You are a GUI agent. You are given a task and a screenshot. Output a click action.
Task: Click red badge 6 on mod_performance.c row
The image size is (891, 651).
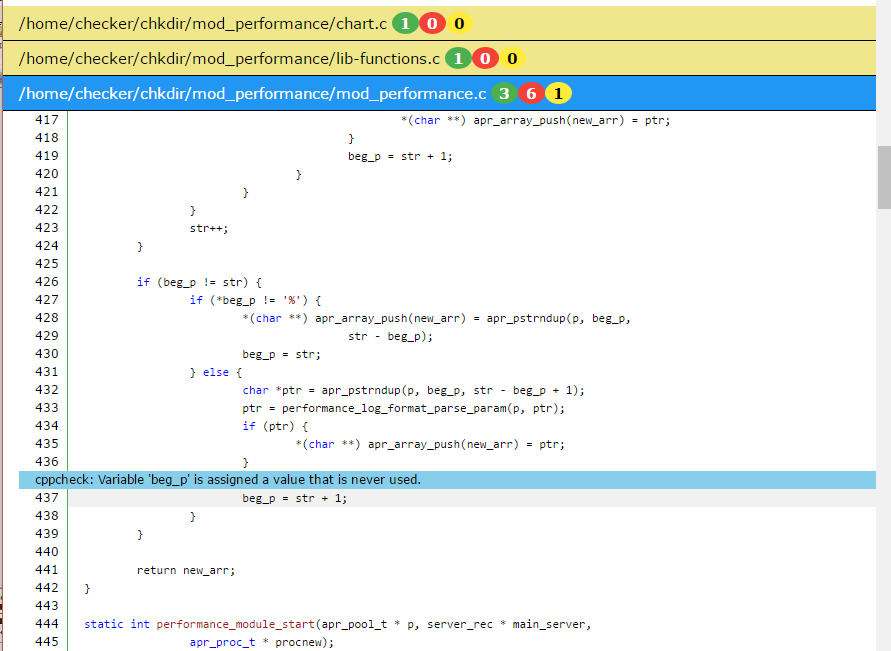coord(531,94)
